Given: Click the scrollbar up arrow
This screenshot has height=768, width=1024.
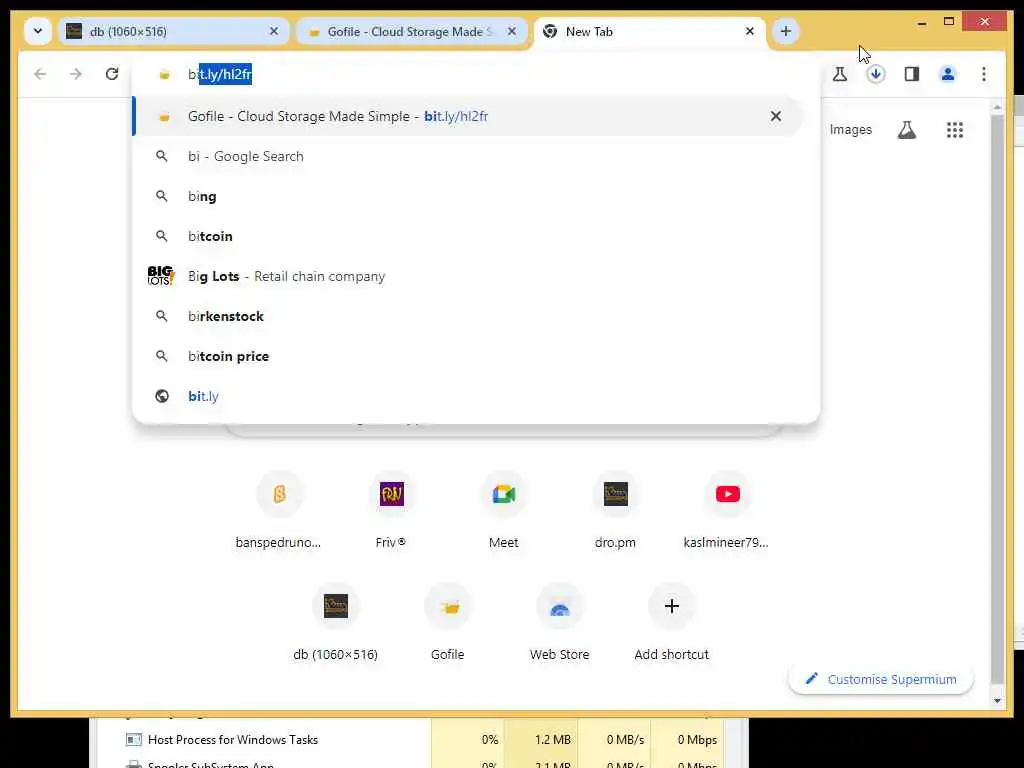Looking at the screenshot, I should tap(997, 106).
